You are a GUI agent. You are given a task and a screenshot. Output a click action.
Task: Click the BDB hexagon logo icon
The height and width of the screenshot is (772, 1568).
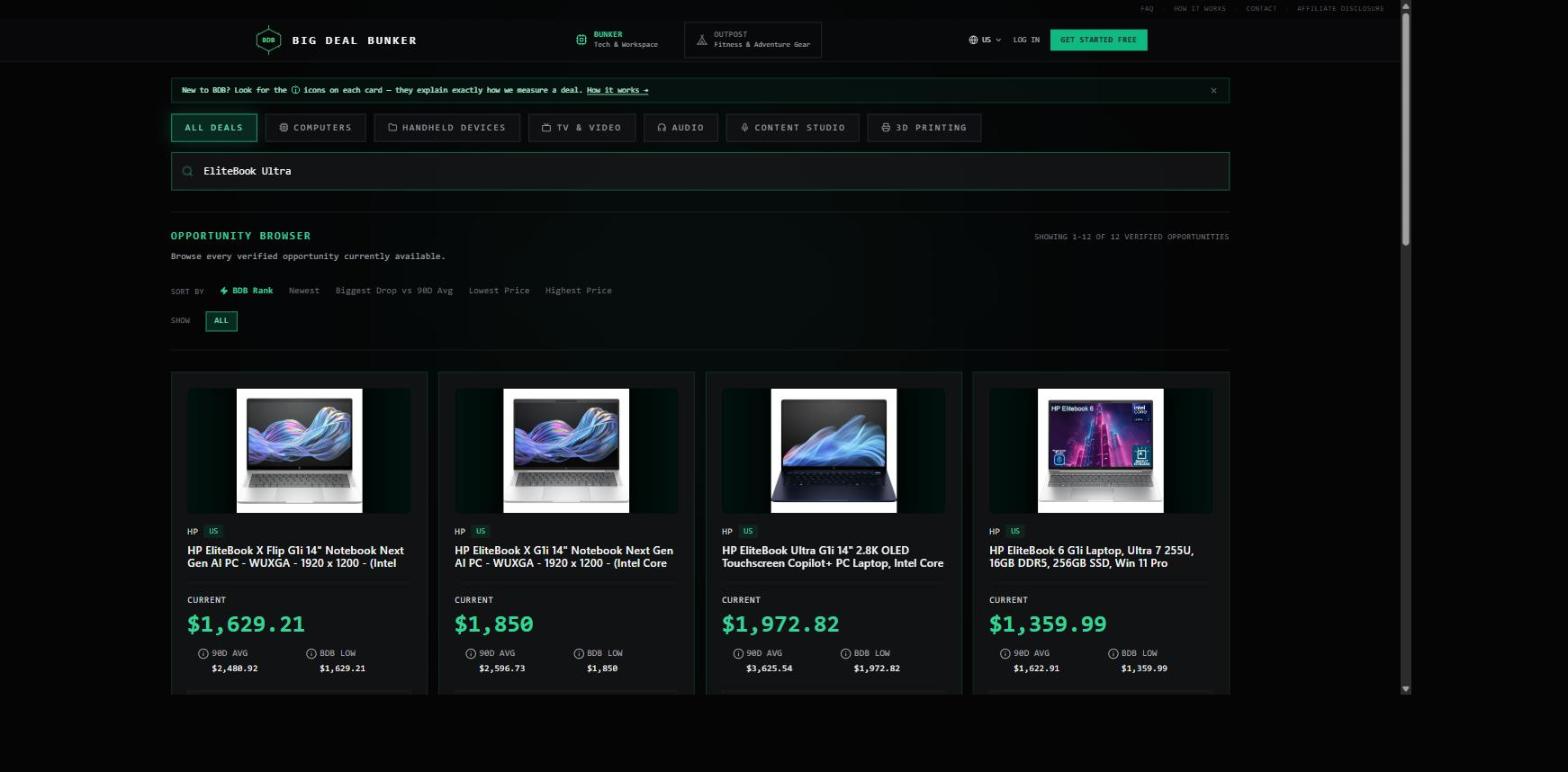coord(268,40)
